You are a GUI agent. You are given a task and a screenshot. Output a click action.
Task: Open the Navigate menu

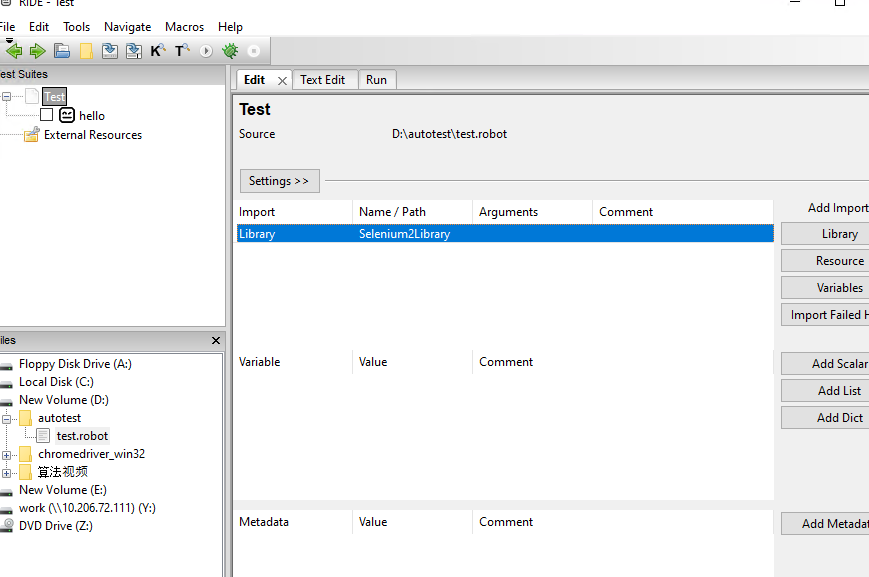127,27
